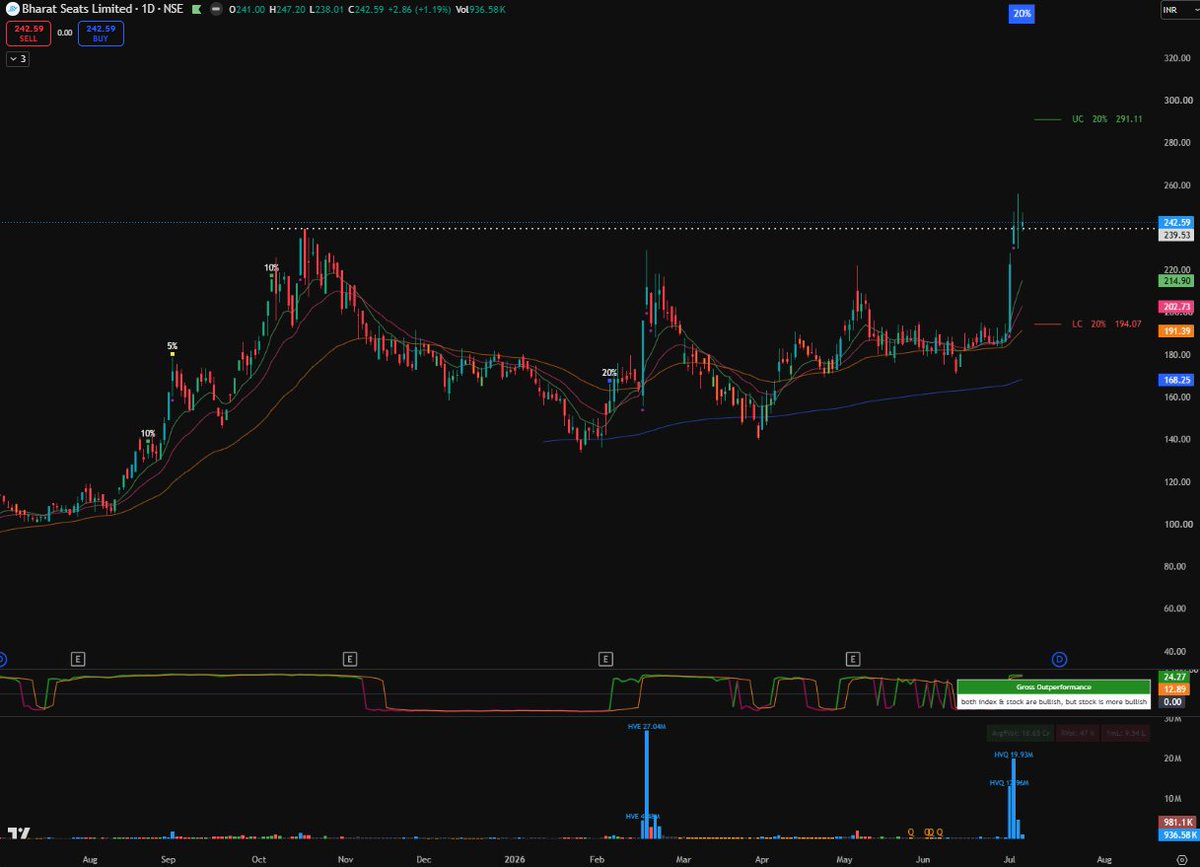Click the orange 191.39 price axis tag
Viewport: 1200px width, 867px height.
[1174, 330]
